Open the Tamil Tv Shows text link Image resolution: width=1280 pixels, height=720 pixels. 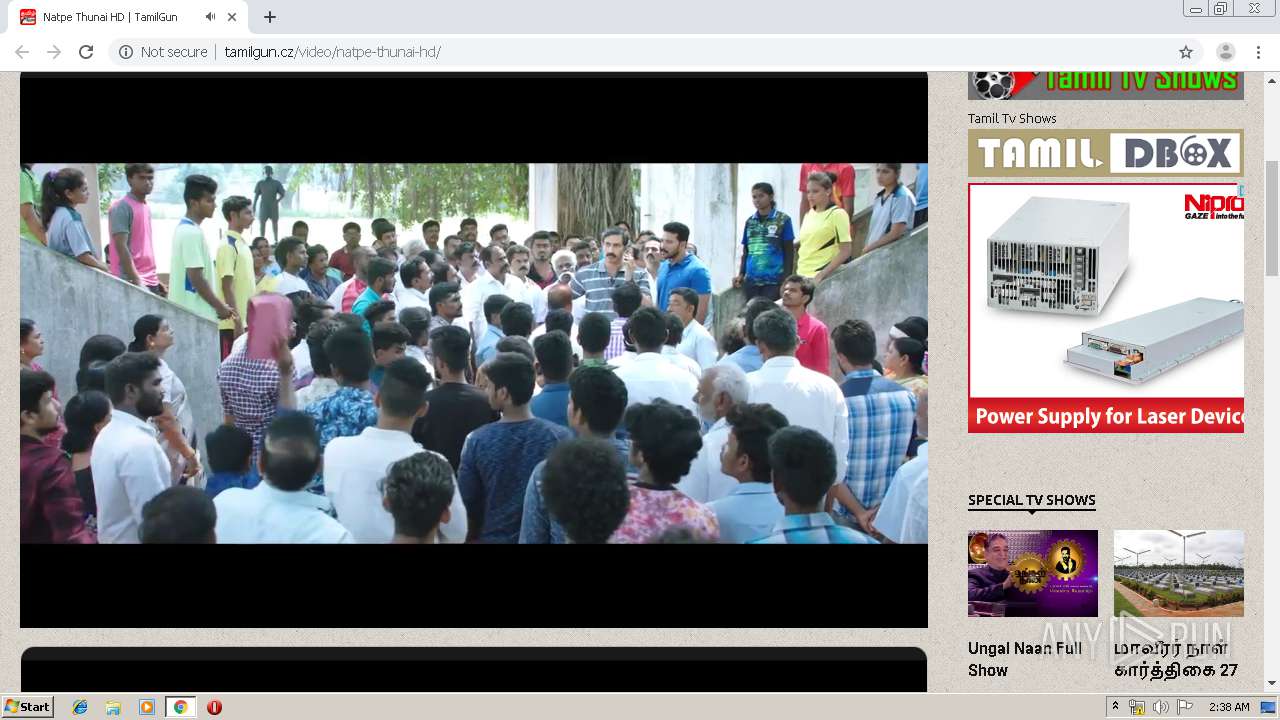[1012, 118]
